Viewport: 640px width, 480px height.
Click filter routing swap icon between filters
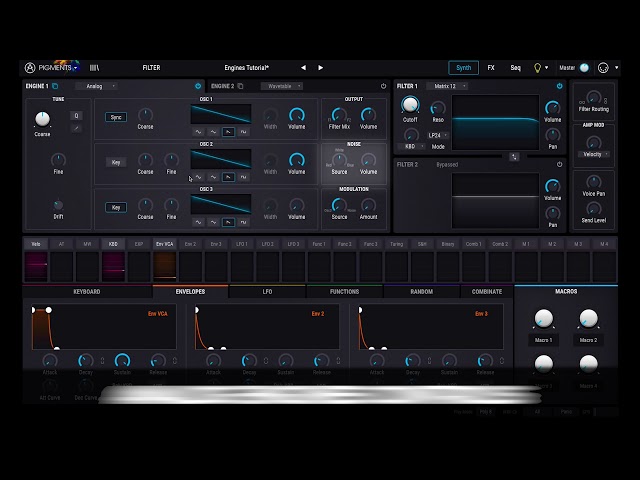click(514, 157)
